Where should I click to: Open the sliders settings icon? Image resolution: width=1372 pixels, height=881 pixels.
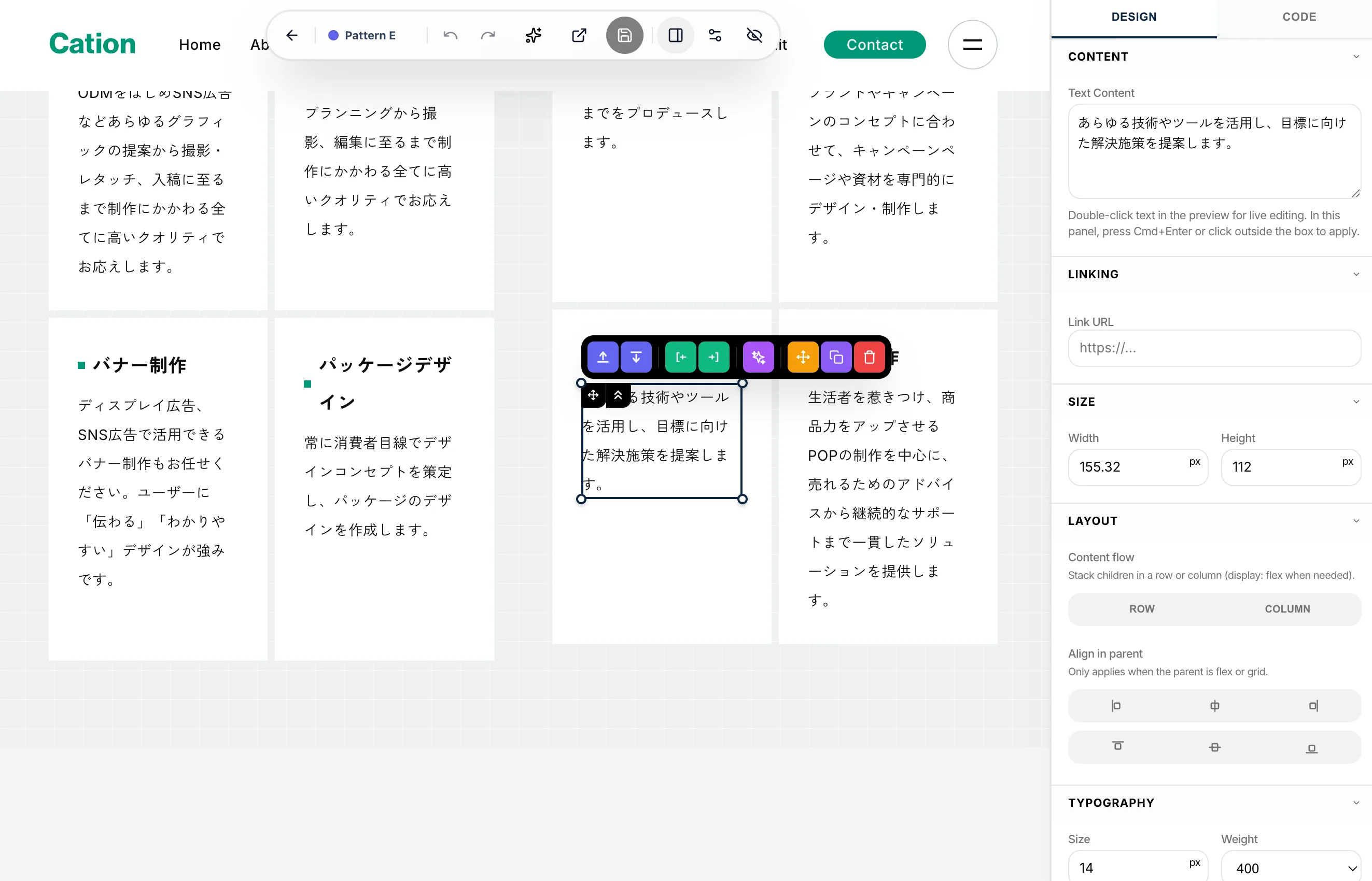coord(715,35)
